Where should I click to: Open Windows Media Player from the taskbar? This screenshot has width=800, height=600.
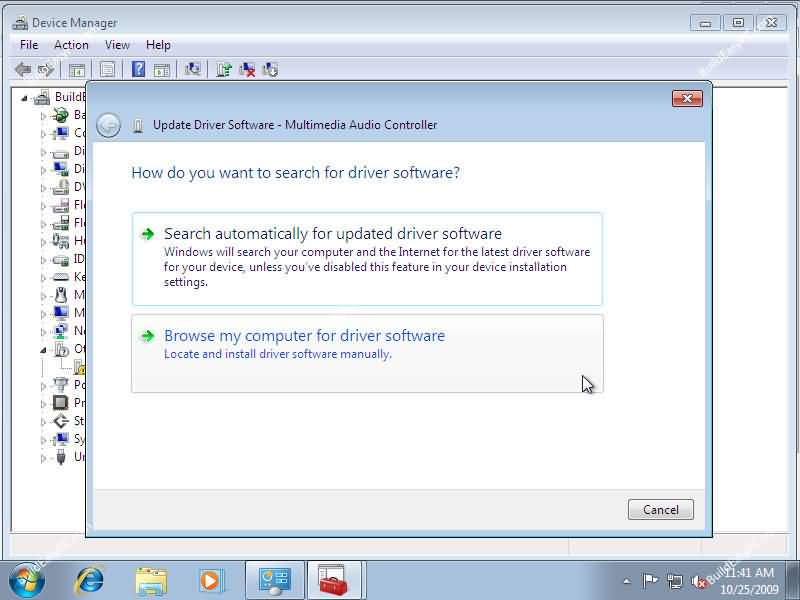coord(211,581)
